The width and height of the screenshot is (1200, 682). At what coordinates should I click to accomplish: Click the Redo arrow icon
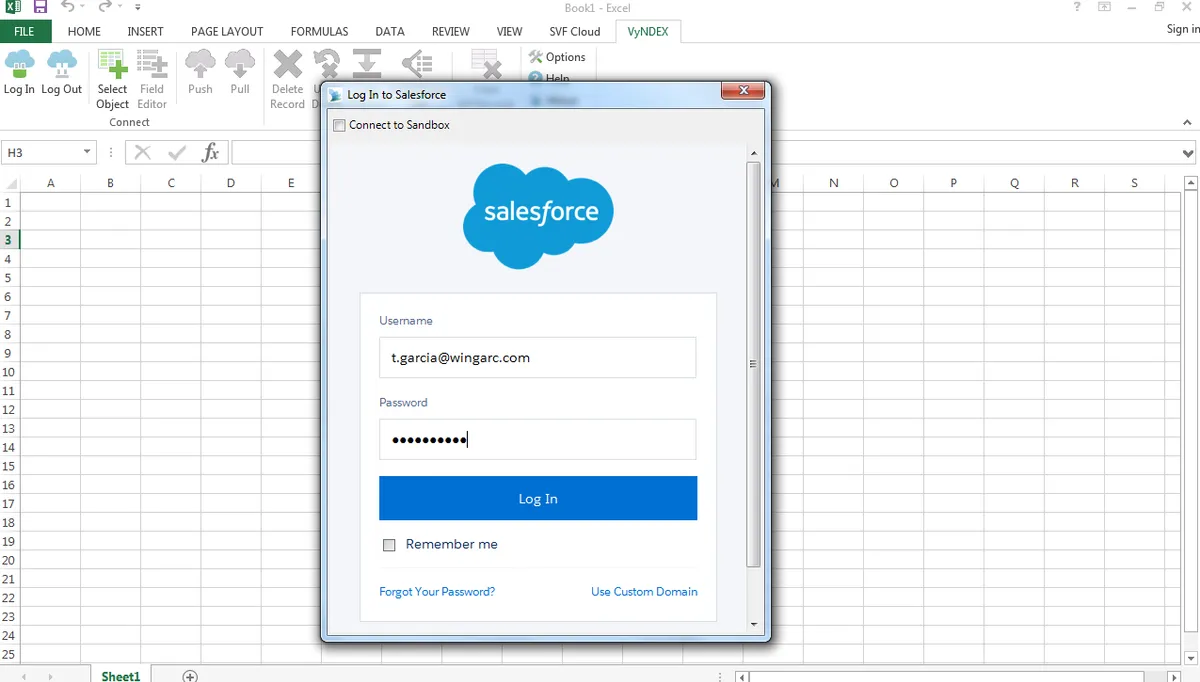[103, 7]
